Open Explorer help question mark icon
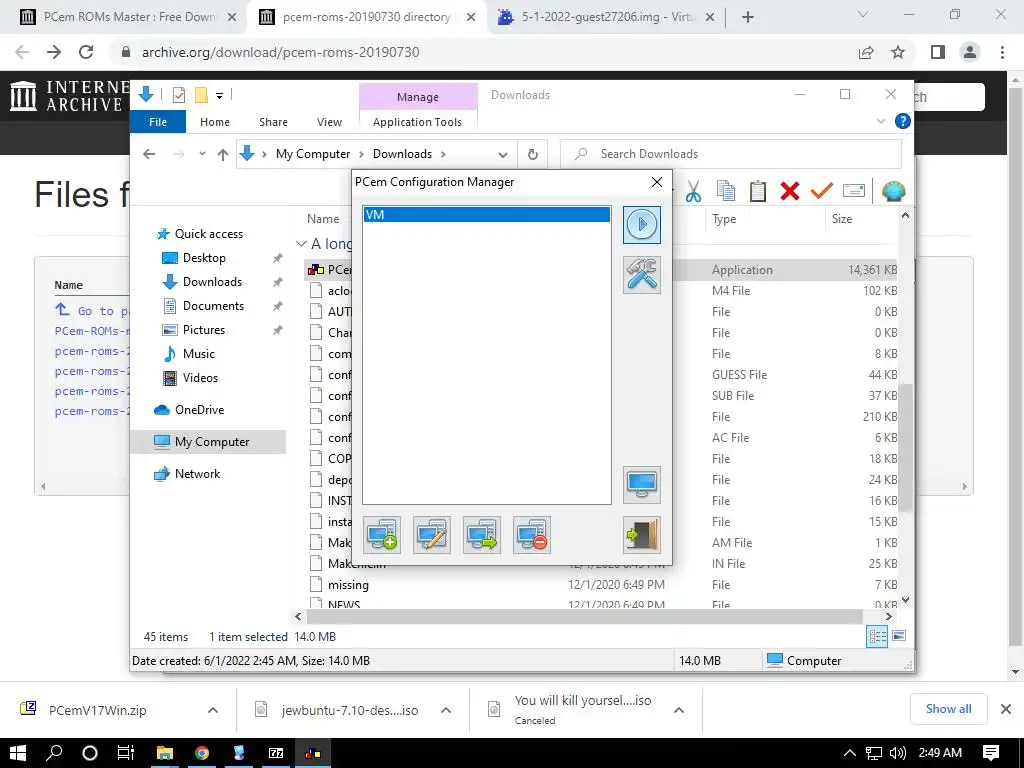 [x=903, y=121]
